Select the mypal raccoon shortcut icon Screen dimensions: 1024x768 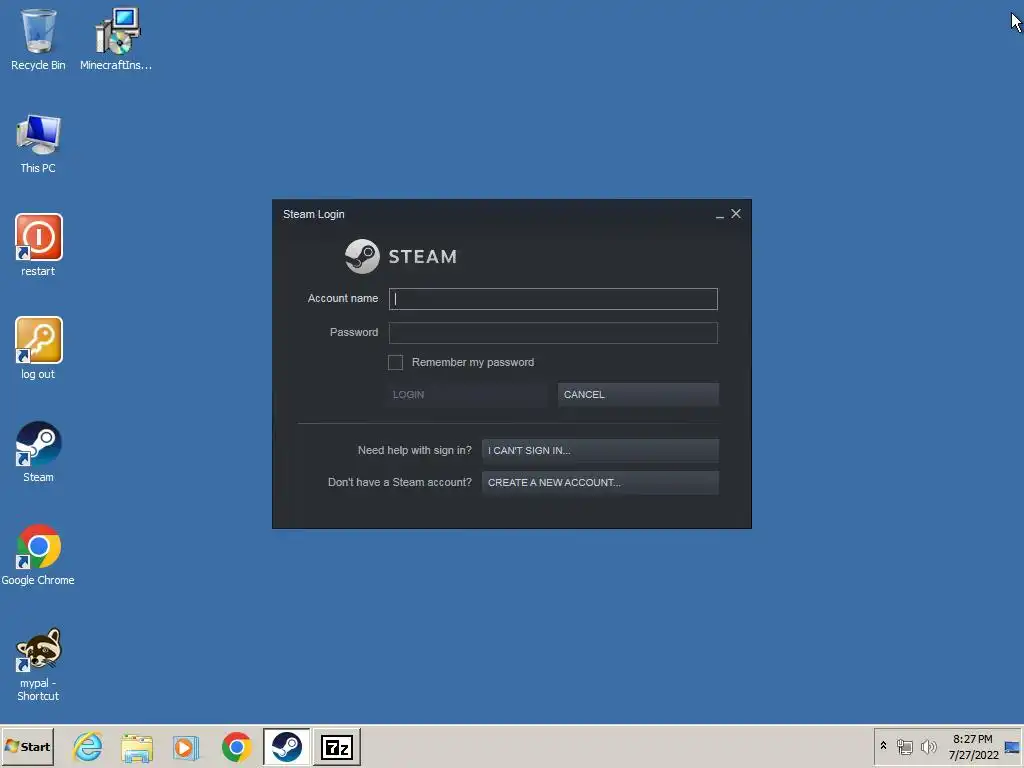[38, 664]
